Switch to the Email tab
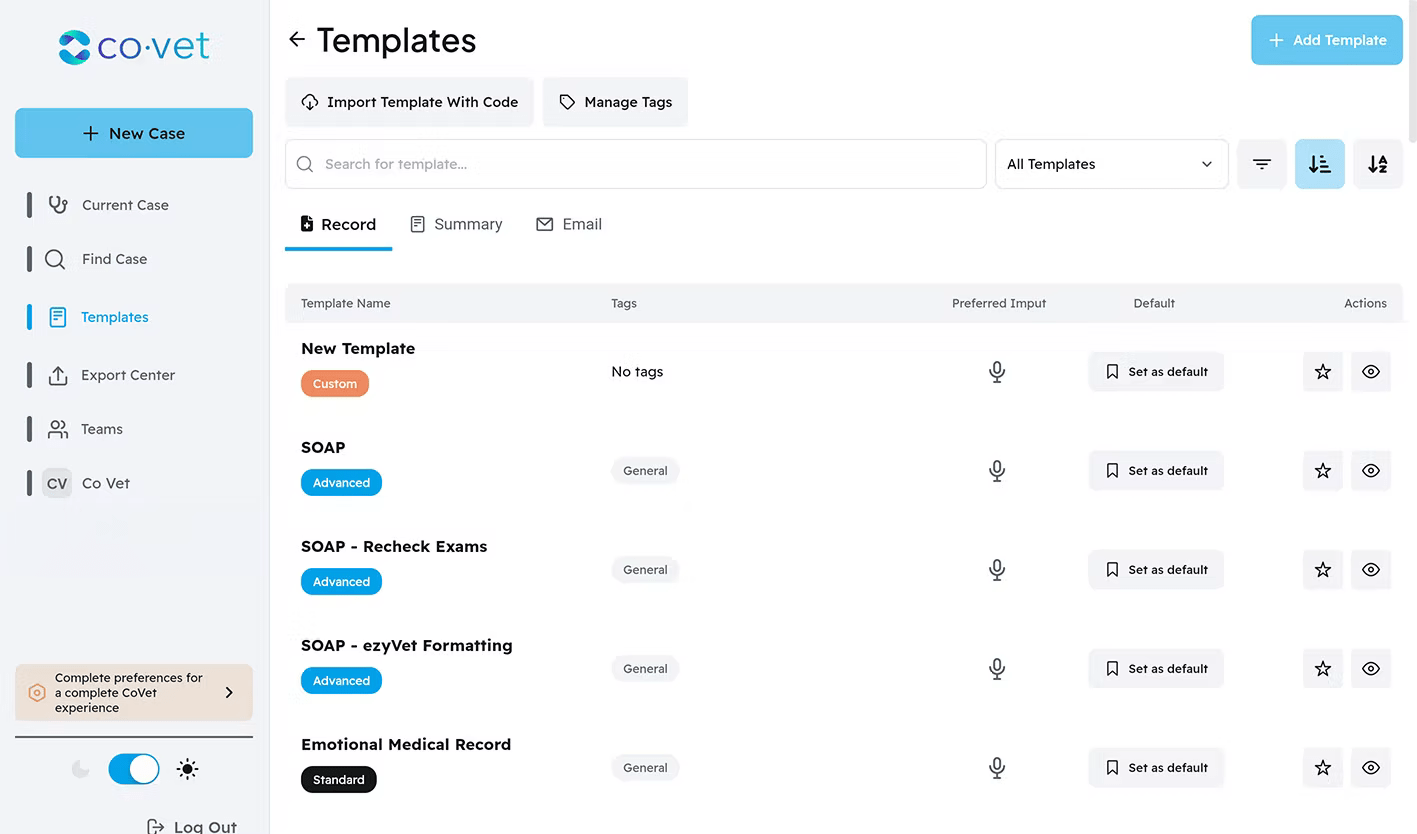This screenshot has height=834, width=1417. [x=569, y=224]
